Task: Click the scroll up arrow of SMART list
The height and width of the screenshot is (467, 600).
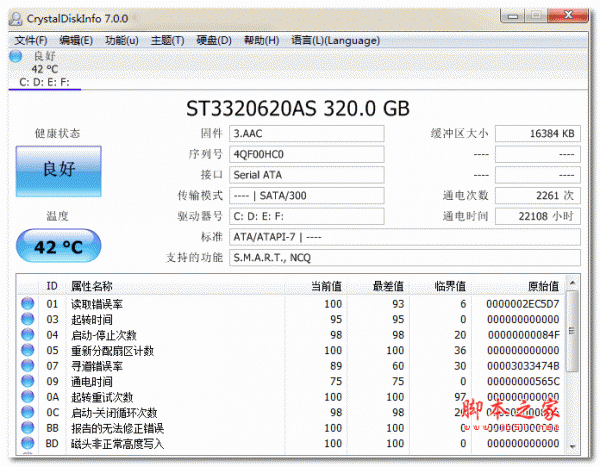Action: pyautogui.click(x=572, y=283)
